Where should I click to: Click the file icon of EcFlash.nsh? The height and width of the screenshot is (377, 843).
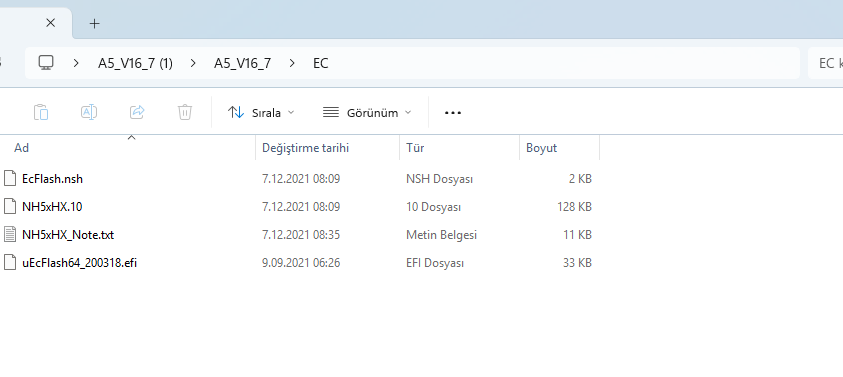[x=10, y=178]
